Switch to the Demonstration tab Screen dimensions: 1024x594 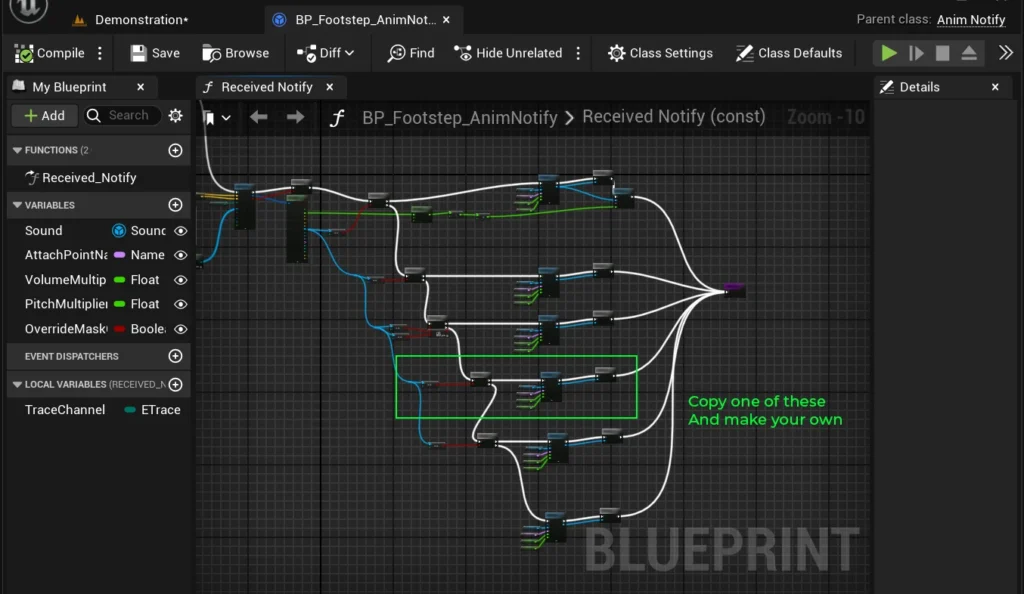(x=140, y=20)
